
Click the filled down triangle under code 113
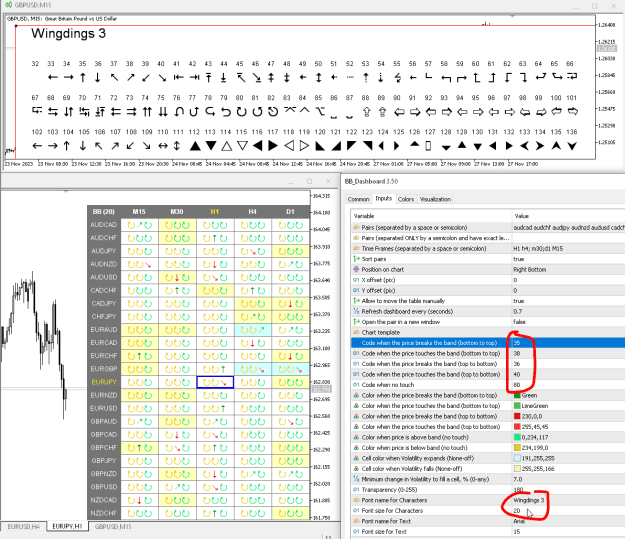coord(211,146)
